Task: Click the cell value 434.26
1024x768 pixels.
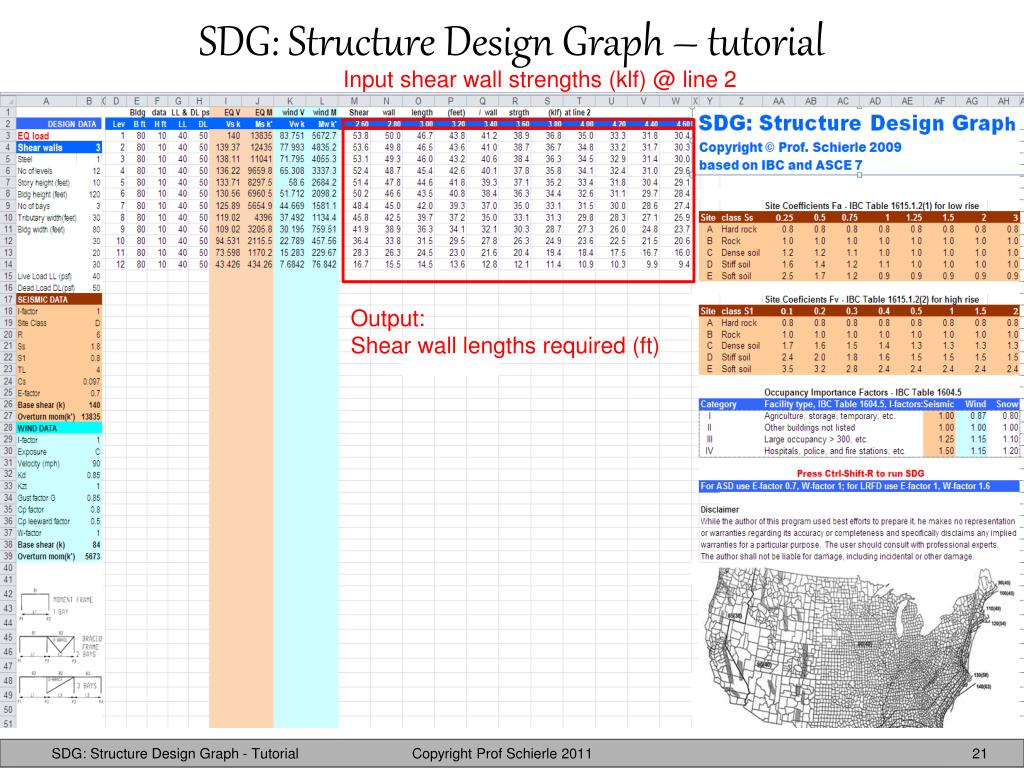Action: pos(259,264)
